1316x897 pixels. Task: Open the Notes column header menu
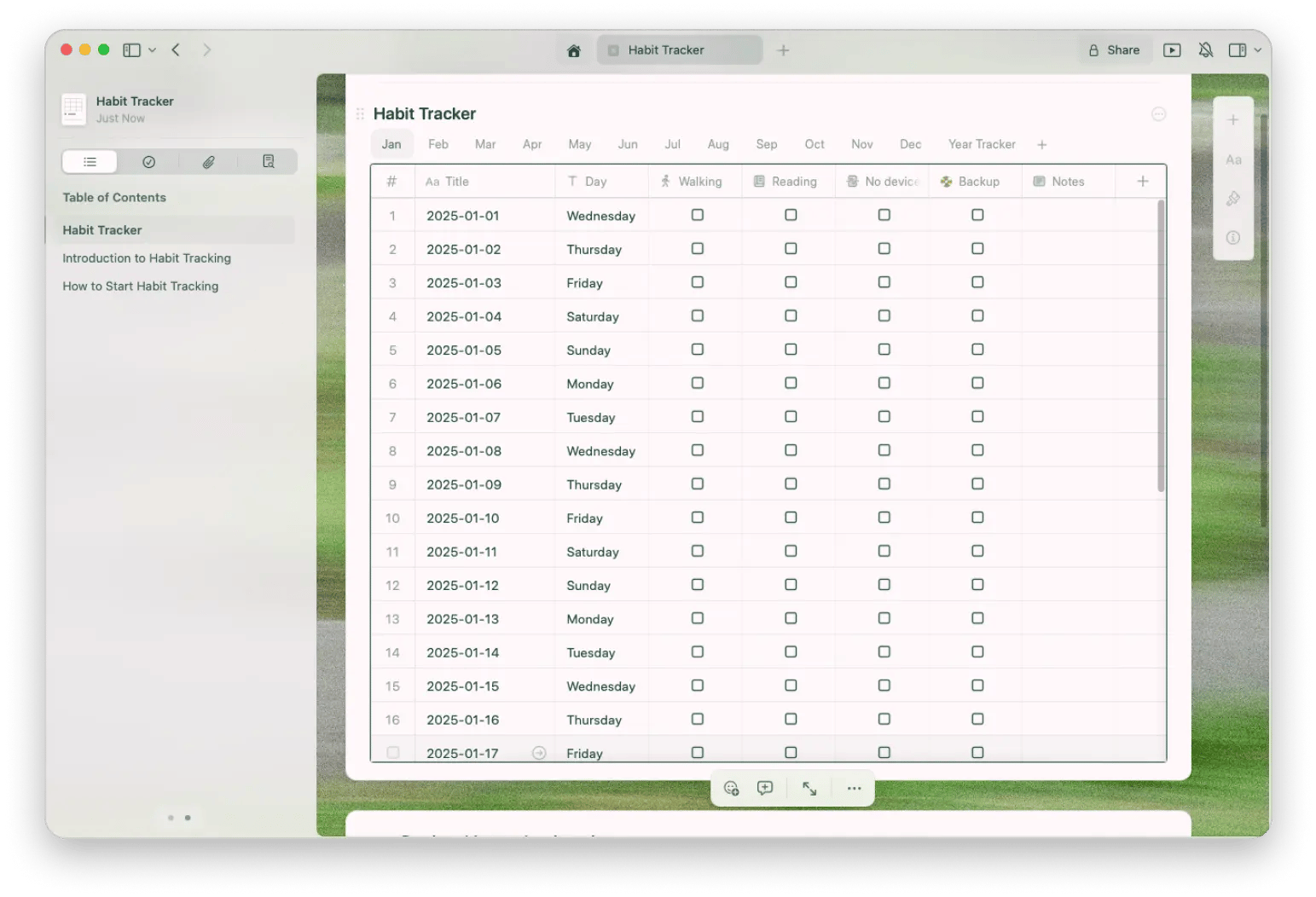1068,182
